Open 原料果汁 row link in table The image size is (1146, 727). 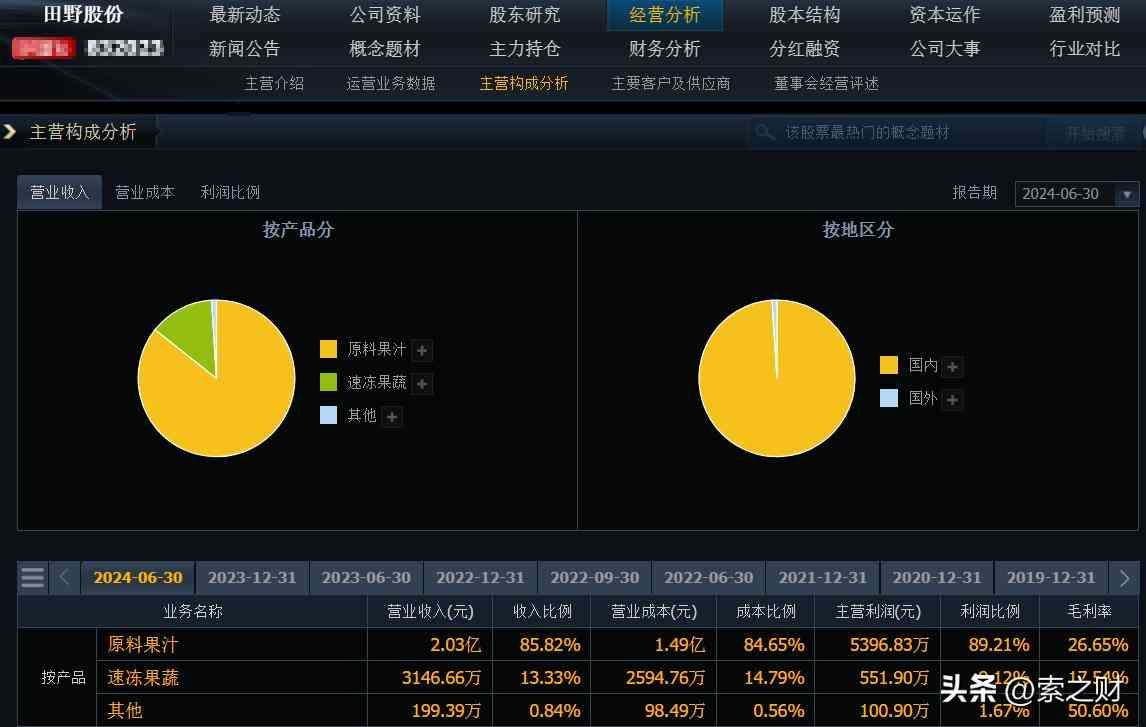143,645
